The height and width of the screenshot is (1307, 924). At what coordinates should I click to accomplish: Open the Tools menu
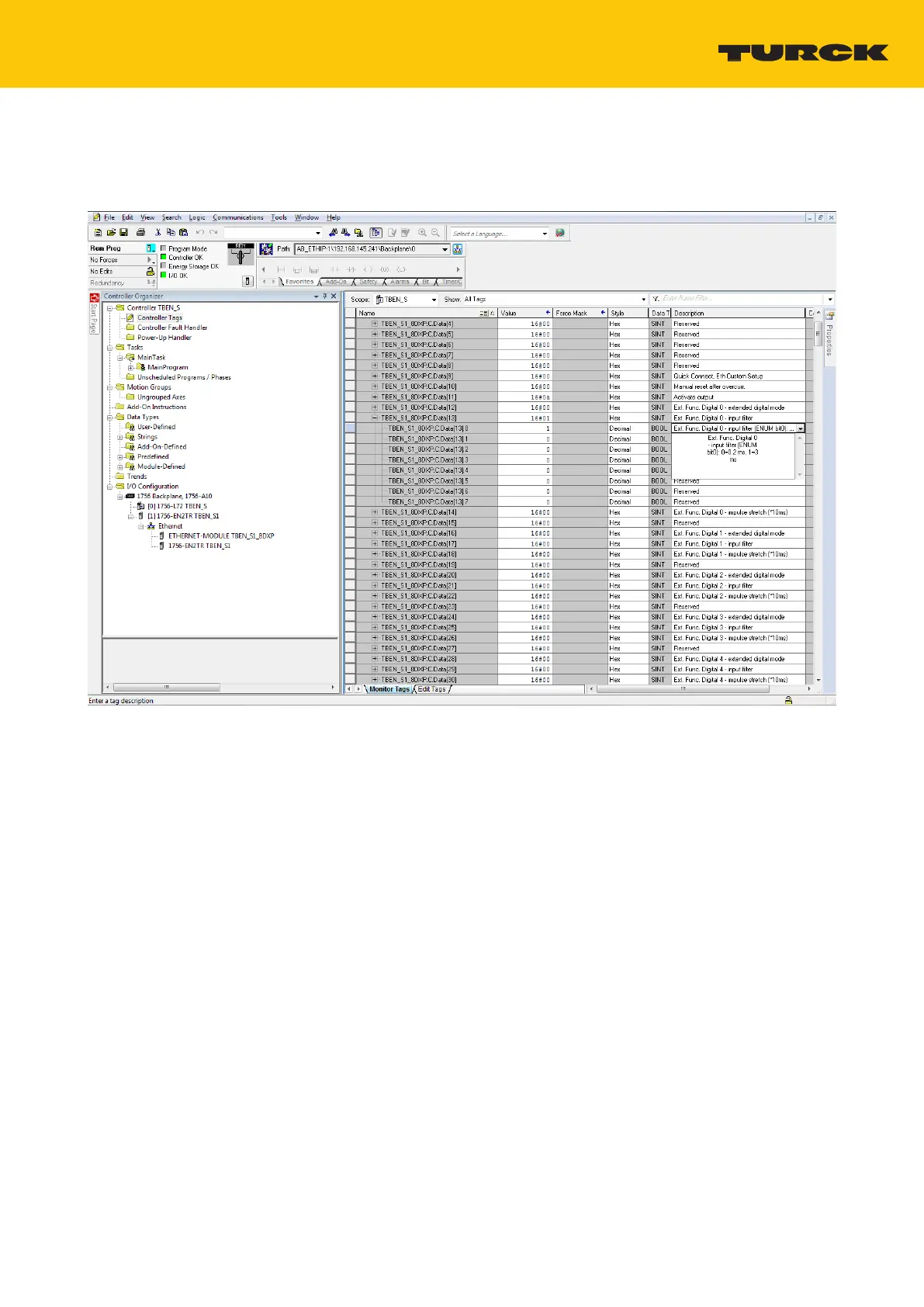coord(279,217)
